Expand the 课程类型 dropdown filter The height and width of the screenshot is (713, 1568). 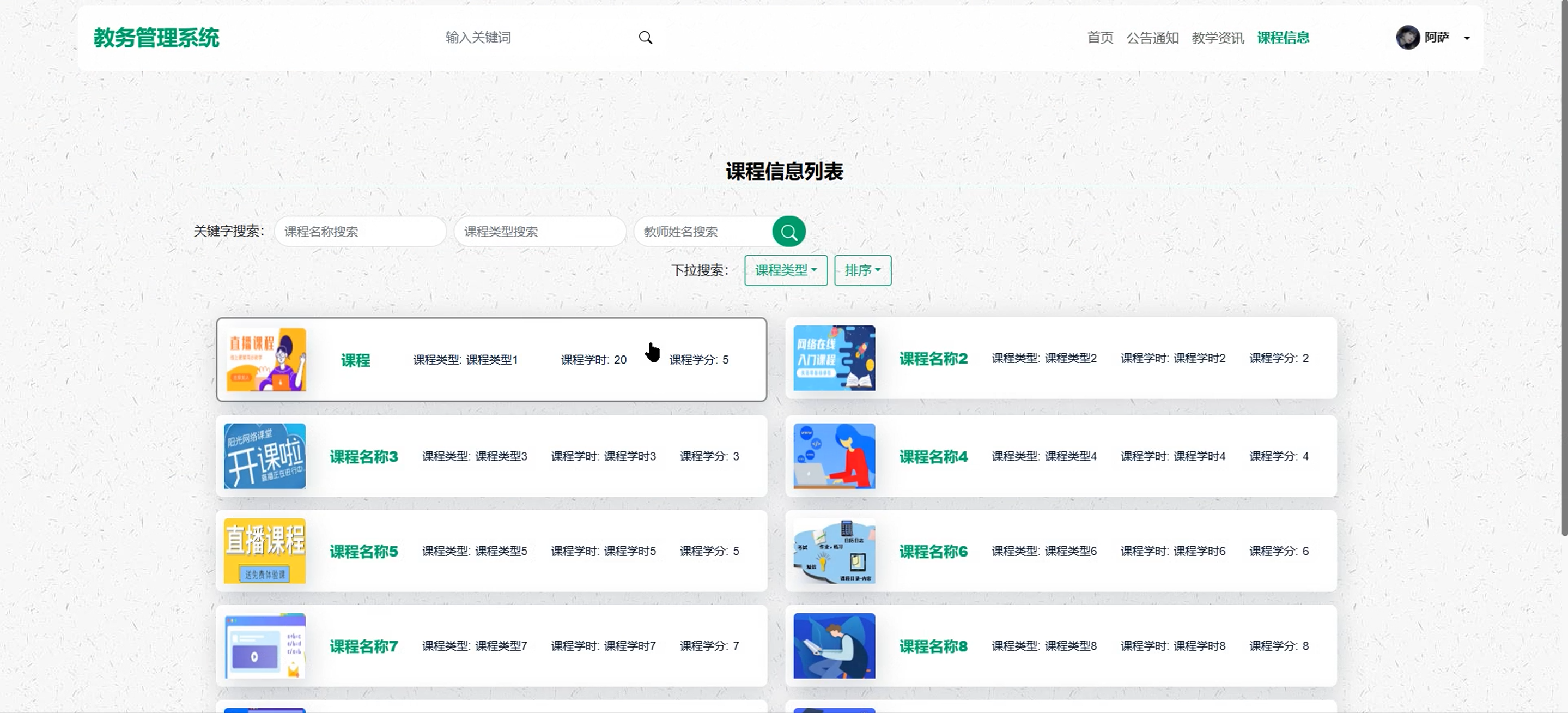(x=785, y=270)
